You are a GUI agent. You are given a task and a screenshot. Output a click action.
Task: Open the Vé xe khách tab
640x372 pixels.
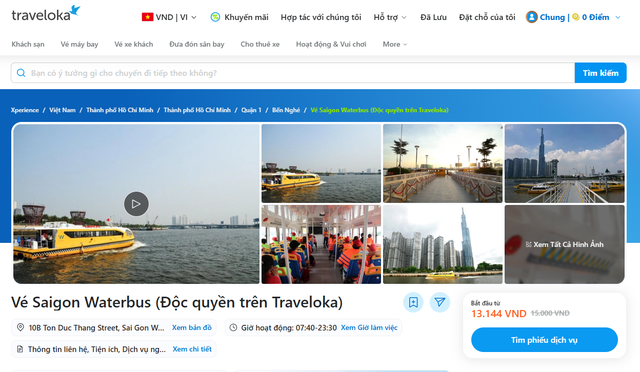click(x=133, y=44)
